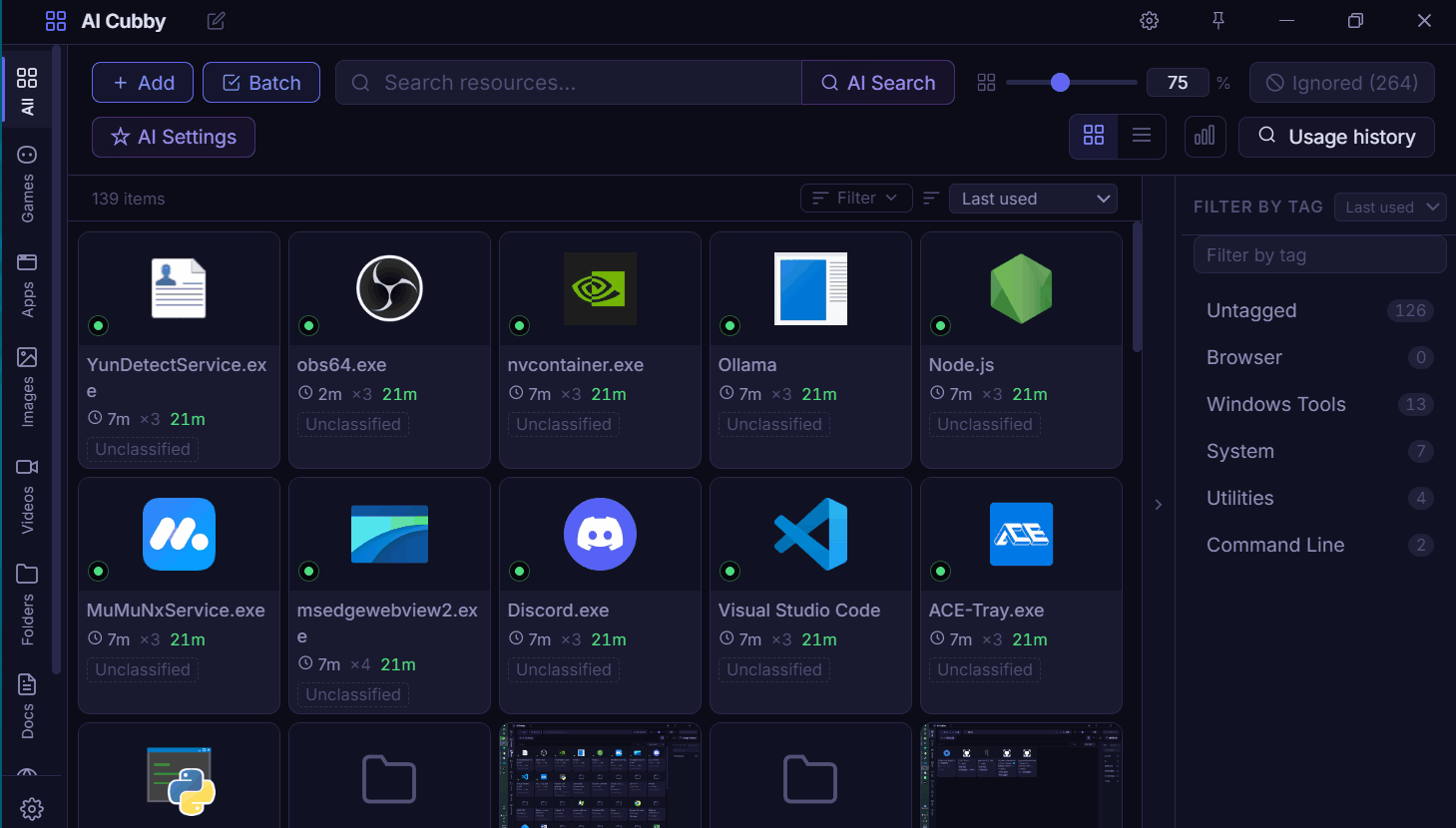The width and height of the screenshot is (1456, 828).
Task: Filter by the Windows Tools tag
Action: pos(1319,404)
